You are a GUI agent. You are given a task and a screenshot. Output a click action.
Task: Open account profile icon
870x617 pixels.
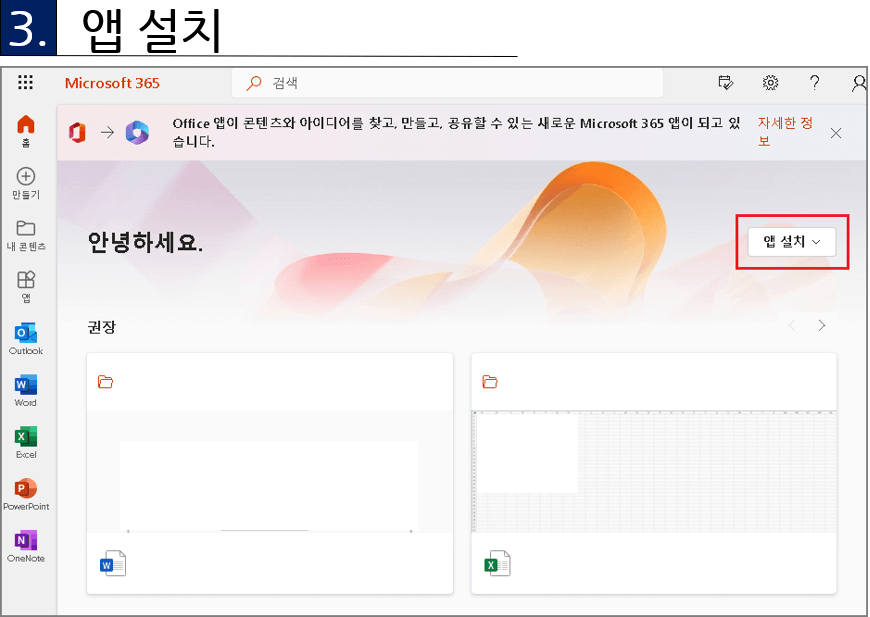click(x=859, y=83)
